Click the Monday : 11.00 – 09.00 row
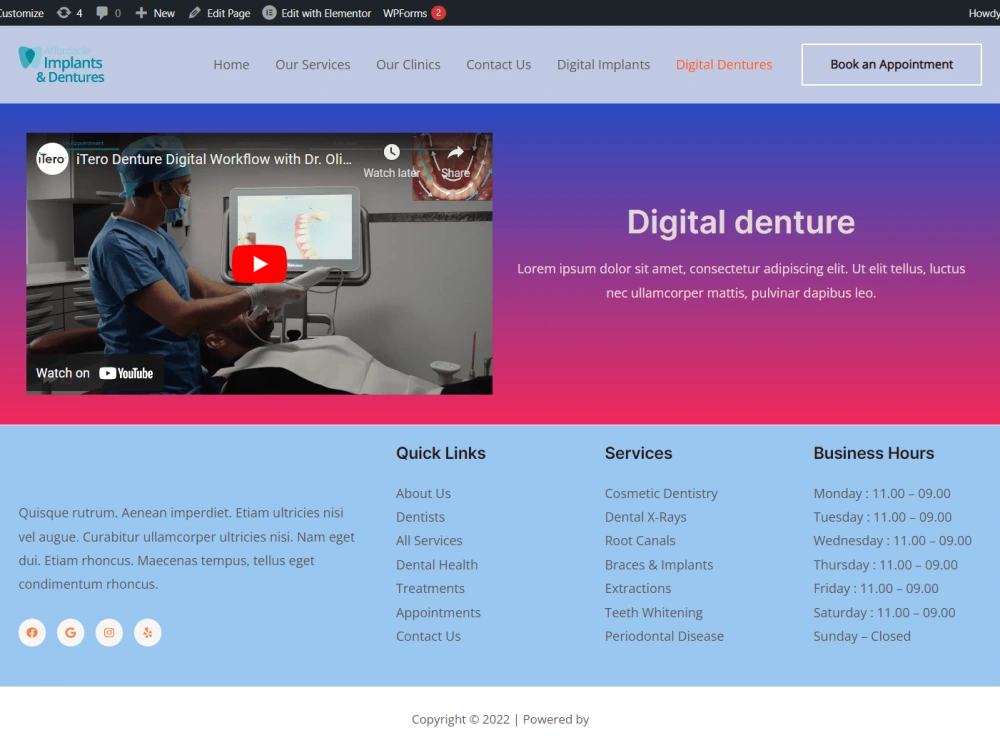This screenshot has width=1000, height=750. tap(882, 494)
